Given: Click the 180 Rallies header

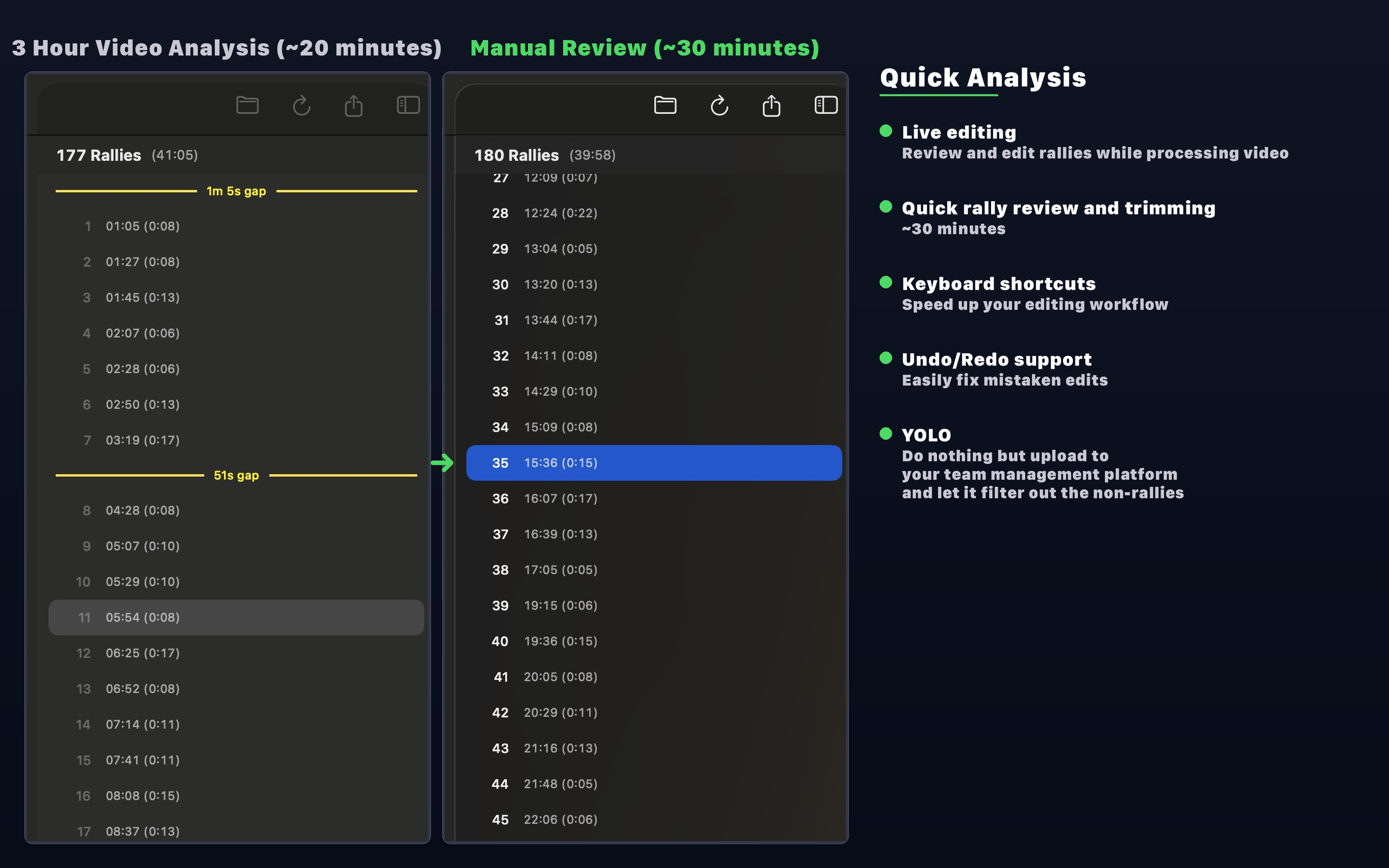Looking at the screenshot, I should coord(517,155).
